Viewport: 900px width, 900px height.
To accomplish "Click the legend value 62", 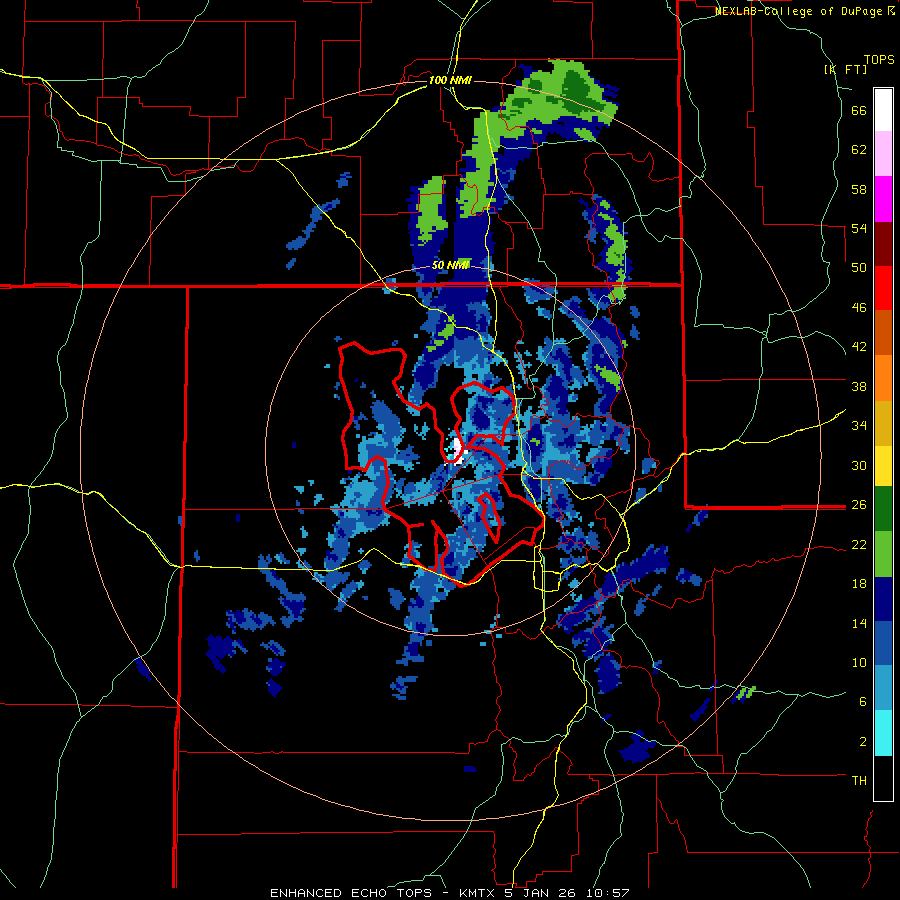I will (x=859, y=150).
